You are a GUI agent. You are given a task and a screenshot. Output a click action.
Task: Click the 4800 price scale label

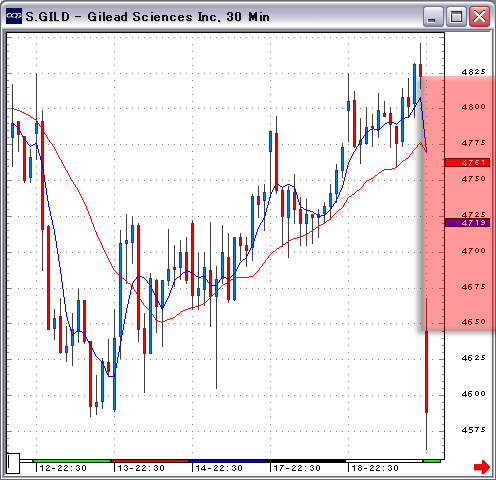pos(473,107)
